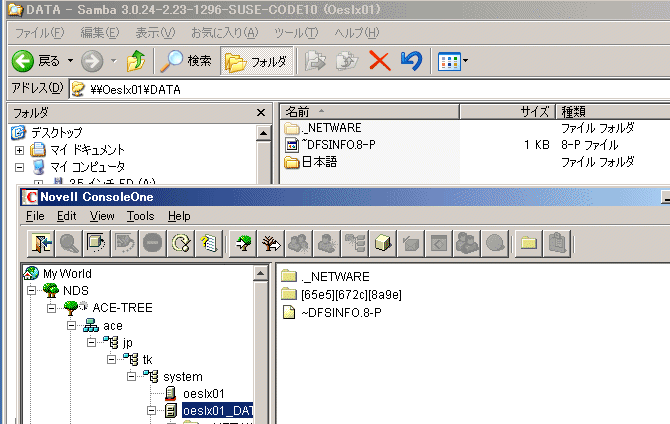The width and height of the screenshot is (670, 424).
Task: Open the 編集(E) menu in Explorer
Action: (x=100, y=32)
